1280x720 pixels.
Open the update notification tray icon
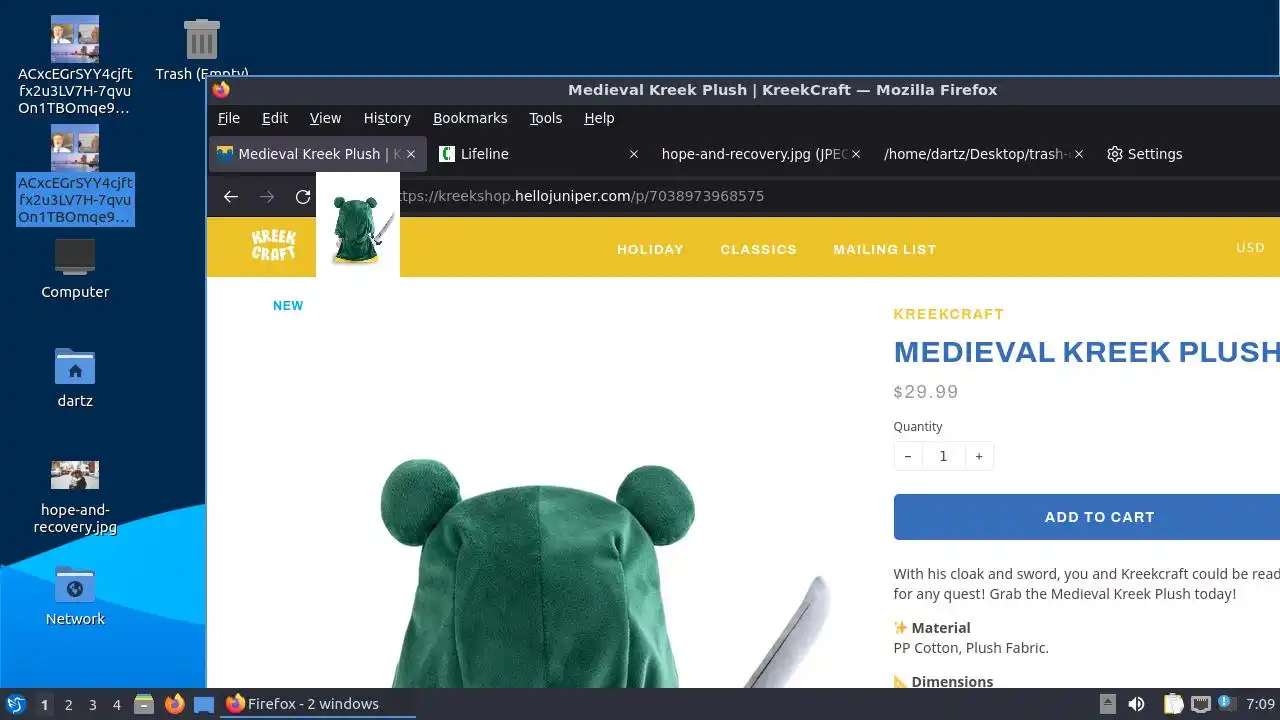[x=1225, y=704]
